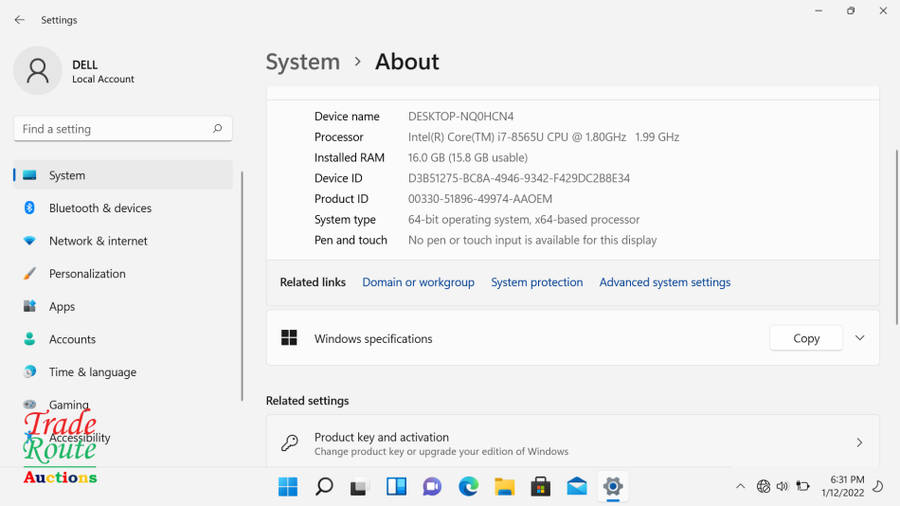Click the search magnifier in Find a setting
The width and height of the screenshot is (900, 506).
click(x=217, y=129)
